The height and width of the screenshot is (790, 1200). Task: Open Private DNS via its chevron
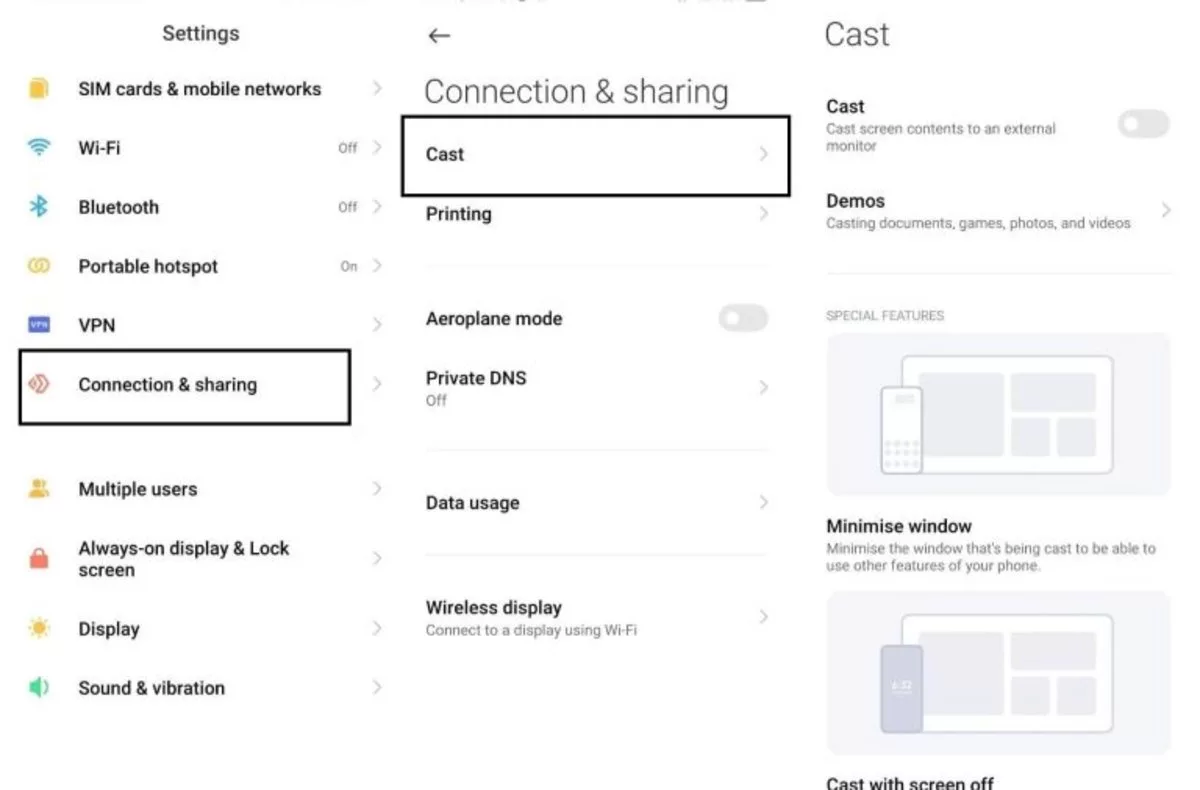[763, 387]
